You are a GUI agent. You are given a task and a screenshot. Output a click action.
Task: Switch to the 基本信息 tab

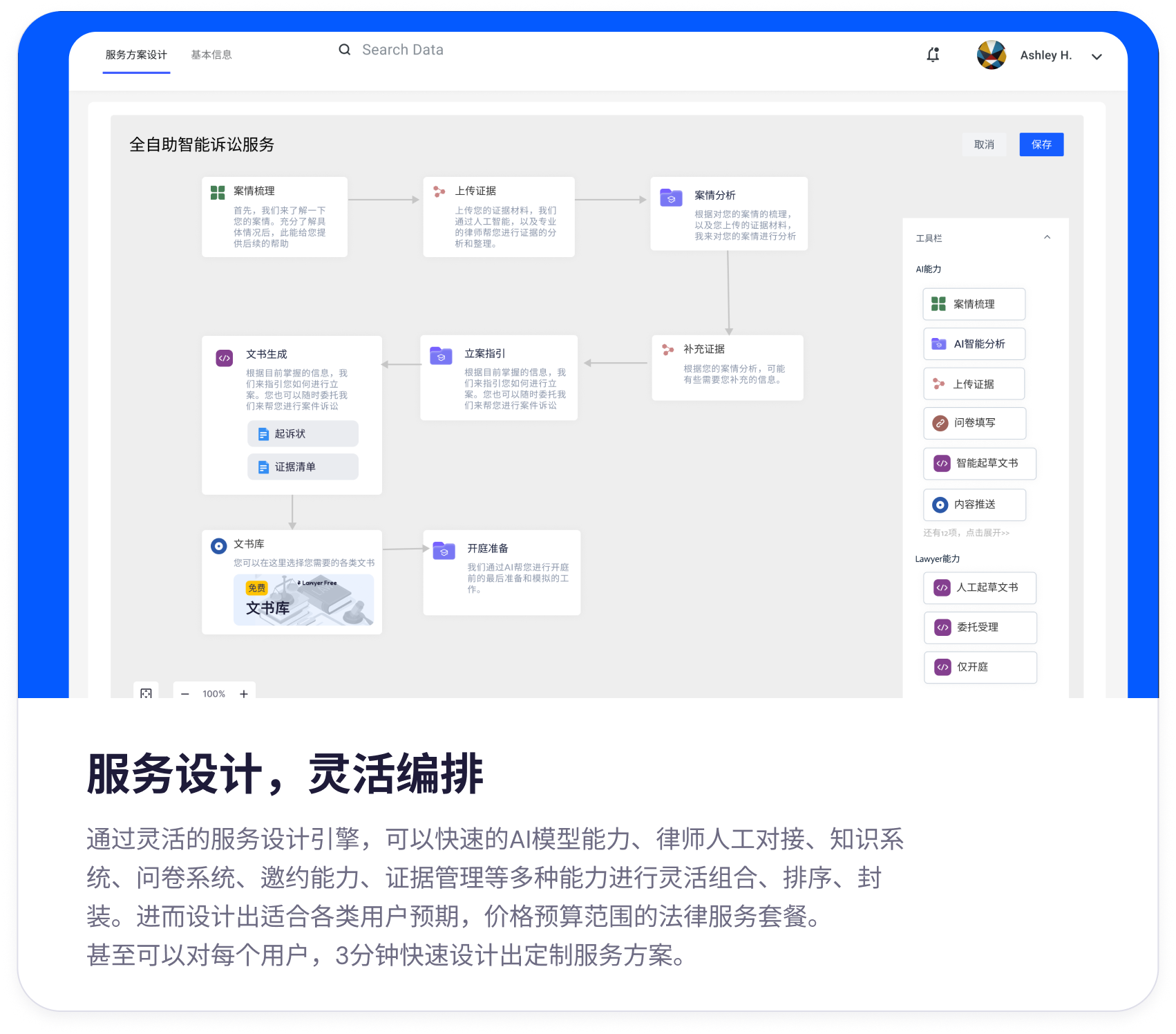click(211, 55)
